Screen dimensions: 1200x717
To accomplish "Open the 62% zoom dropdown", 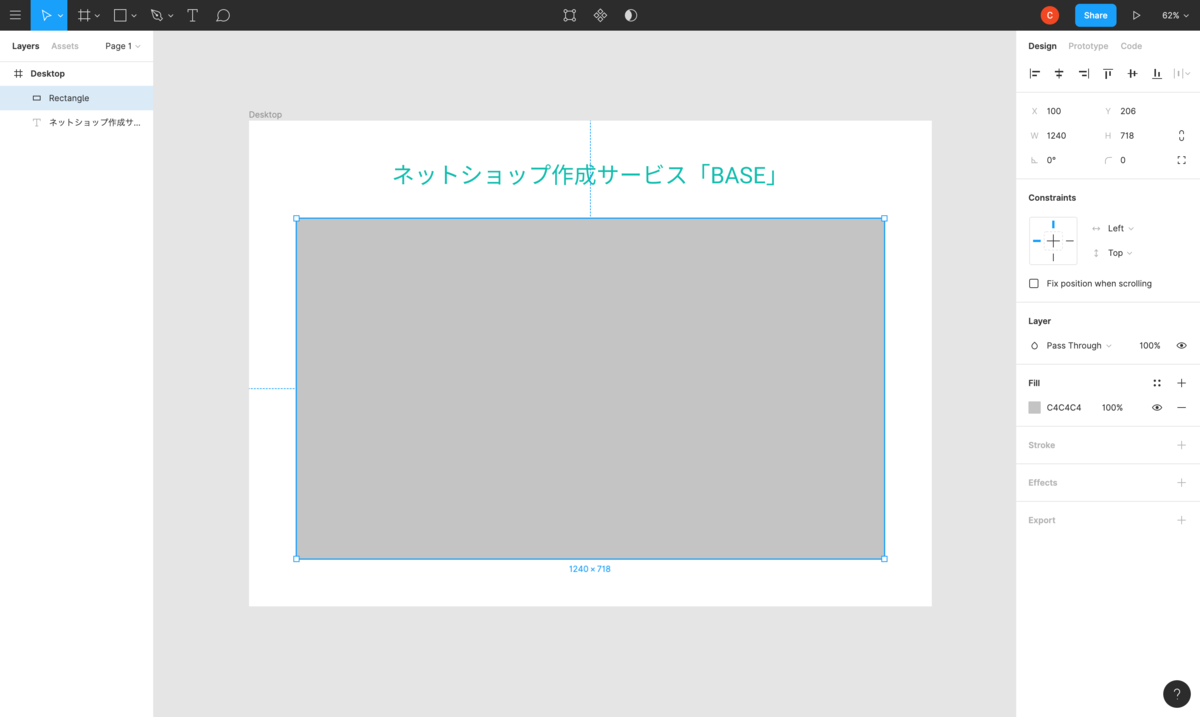I will (x=1175, y=15).
